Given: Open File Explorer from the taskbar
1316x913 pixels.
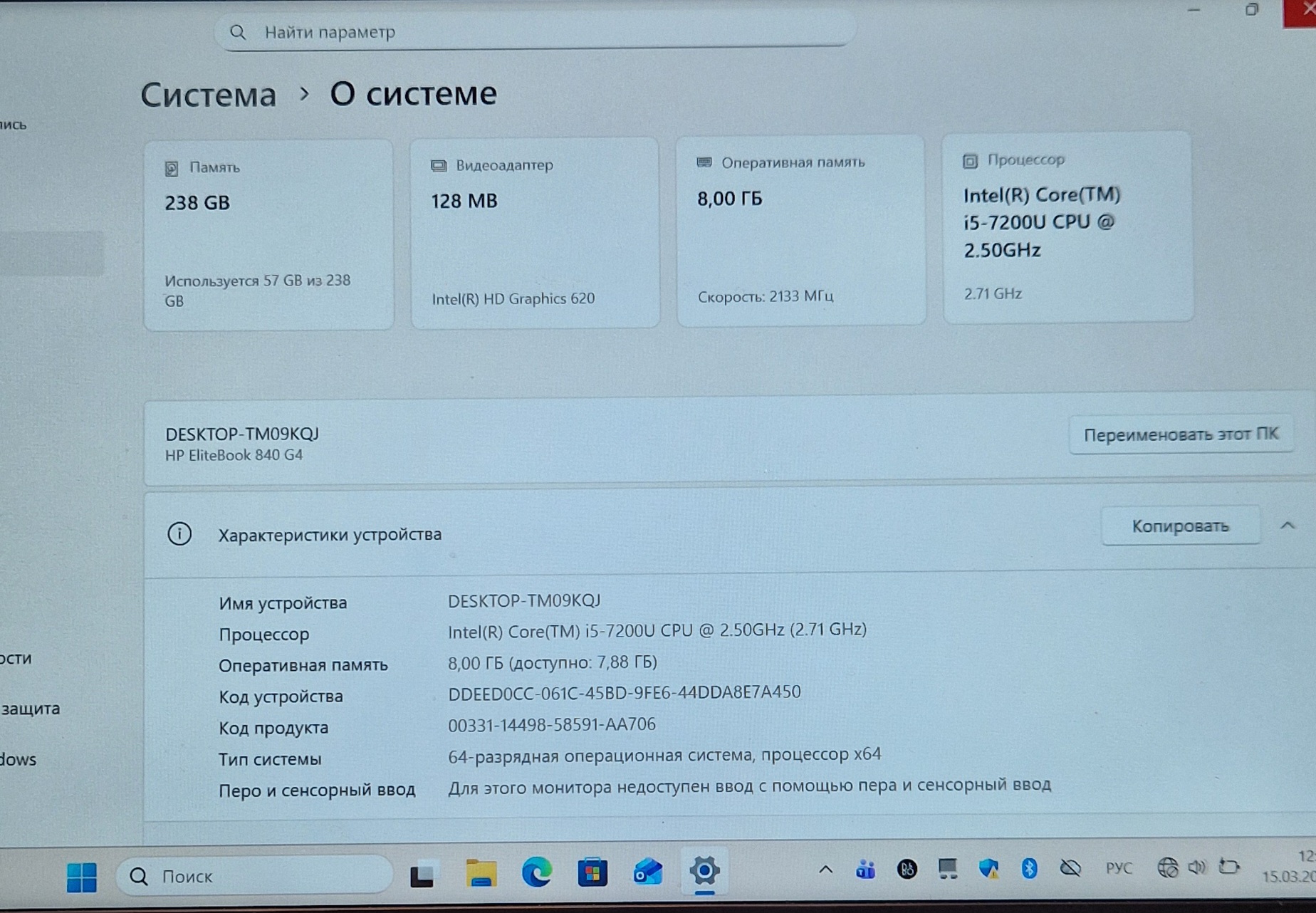Looking at the screenshot, I should [x=481, y=873].
